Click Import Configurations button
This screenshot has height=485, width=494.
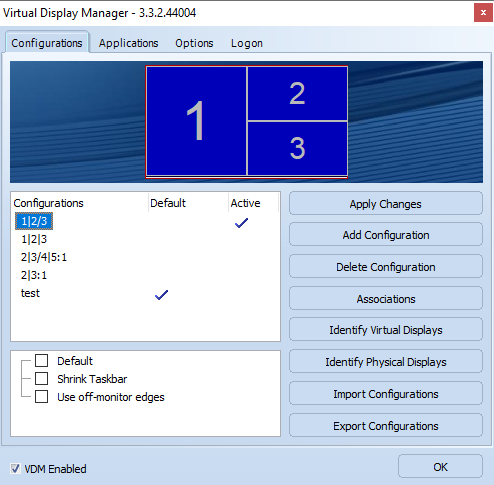coord(386,394)
